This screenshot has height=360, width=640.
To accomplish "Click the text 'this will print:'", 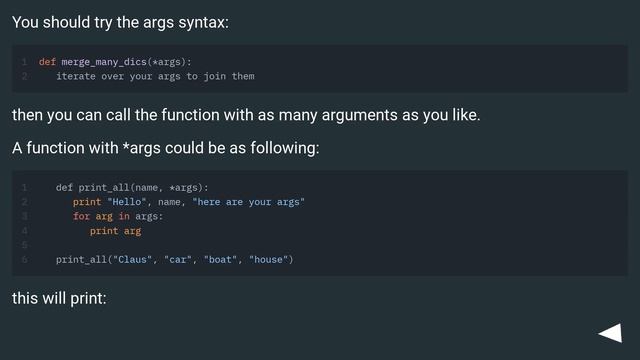I will [x=59, y=298].
